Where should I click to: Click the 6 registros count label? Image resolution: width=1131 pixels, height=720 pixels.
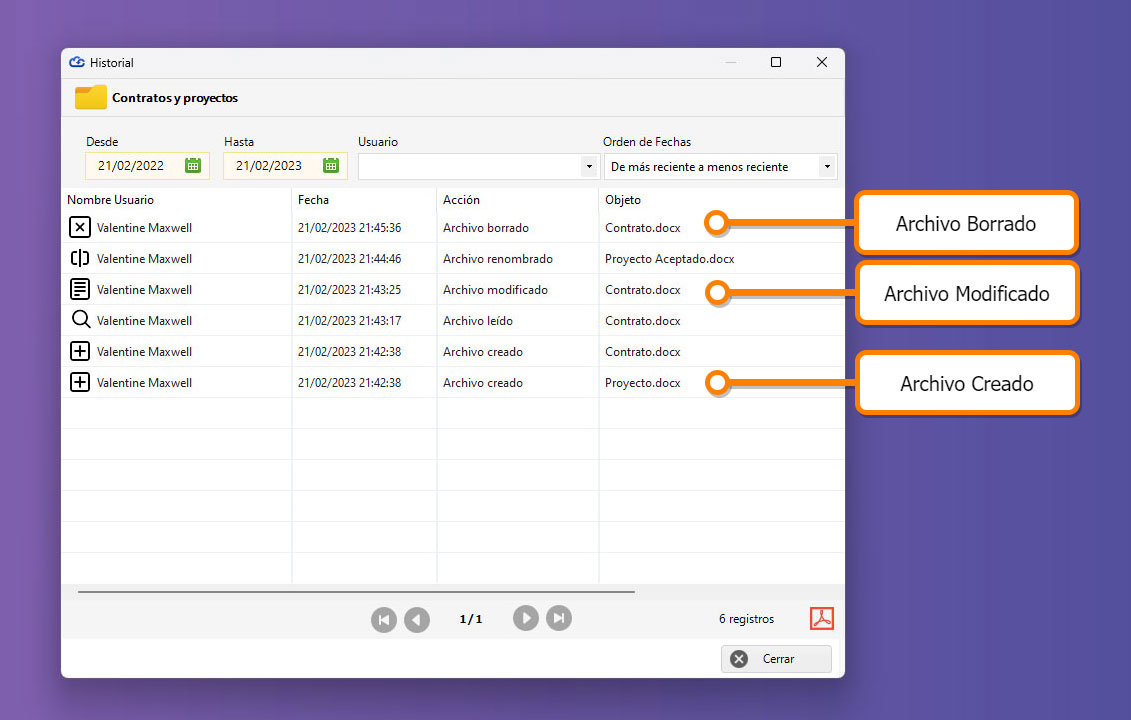point(746,619)
